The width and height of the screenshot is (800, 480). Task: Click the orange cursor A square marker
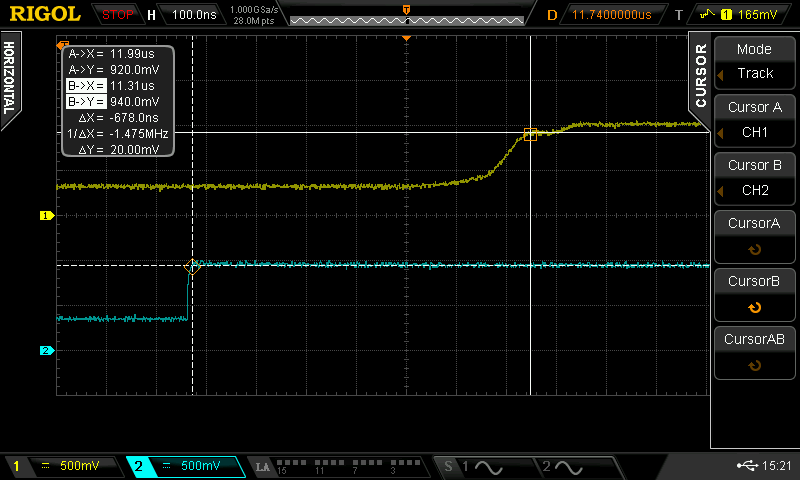pyautogui.click(x=530, y=134)
